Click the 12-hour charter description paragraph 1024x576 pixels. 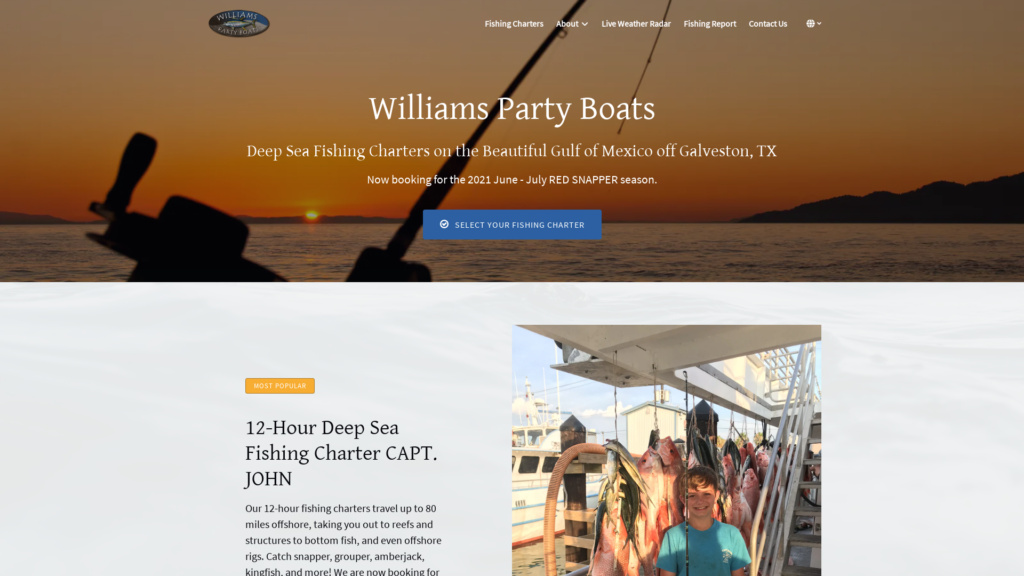pos(344,539)
